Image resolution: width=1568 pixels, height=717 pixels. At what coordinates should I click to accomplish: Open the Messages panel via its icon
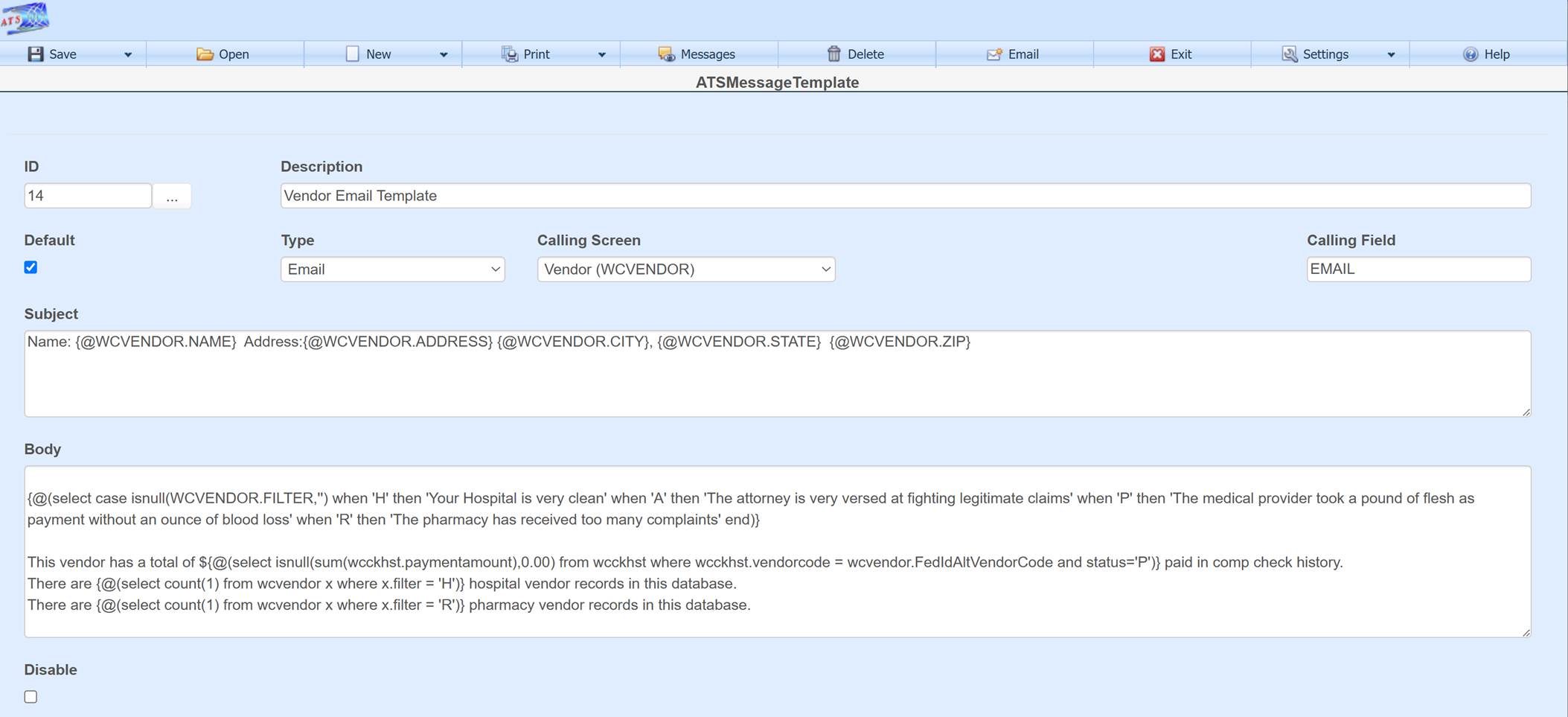(x=665, y=54)
